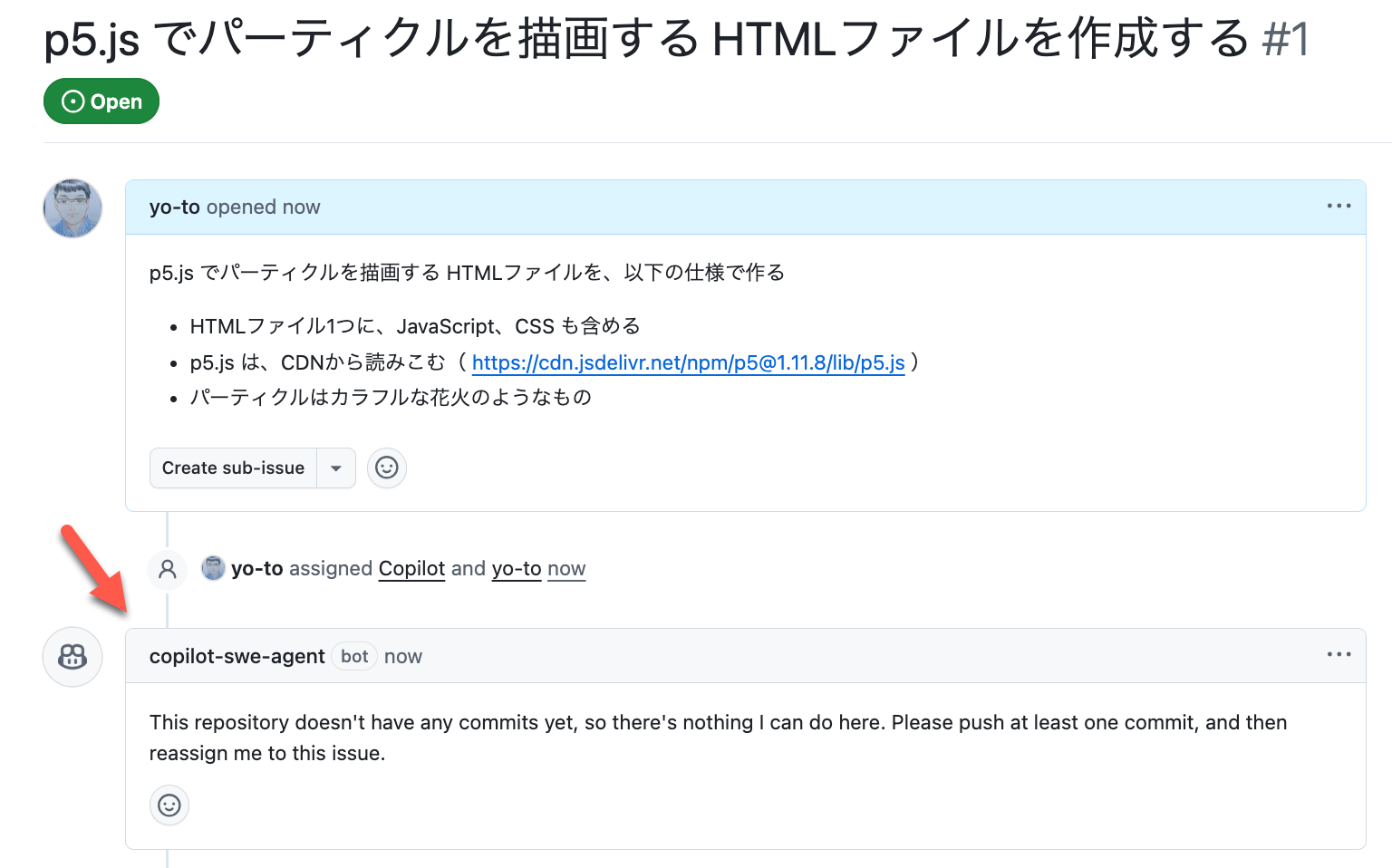
Task: Click the person assignment icon in timeline
Action: pos(168,569)
